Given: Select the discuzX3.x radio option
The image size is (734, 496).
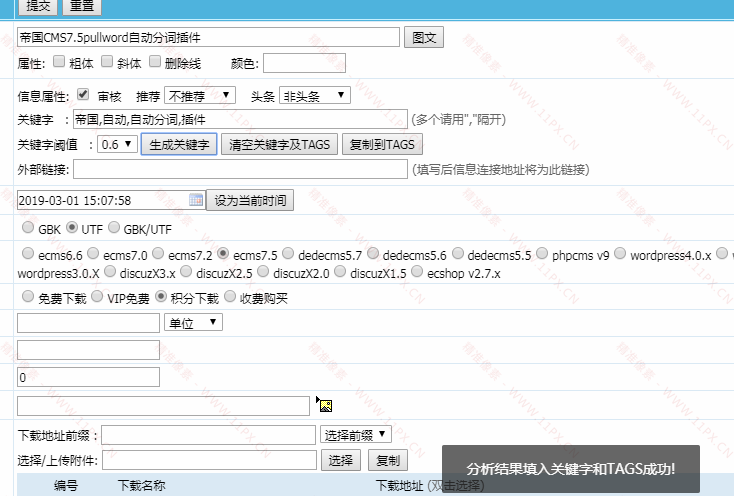Looking at the screenshot, I should [110, 271].
